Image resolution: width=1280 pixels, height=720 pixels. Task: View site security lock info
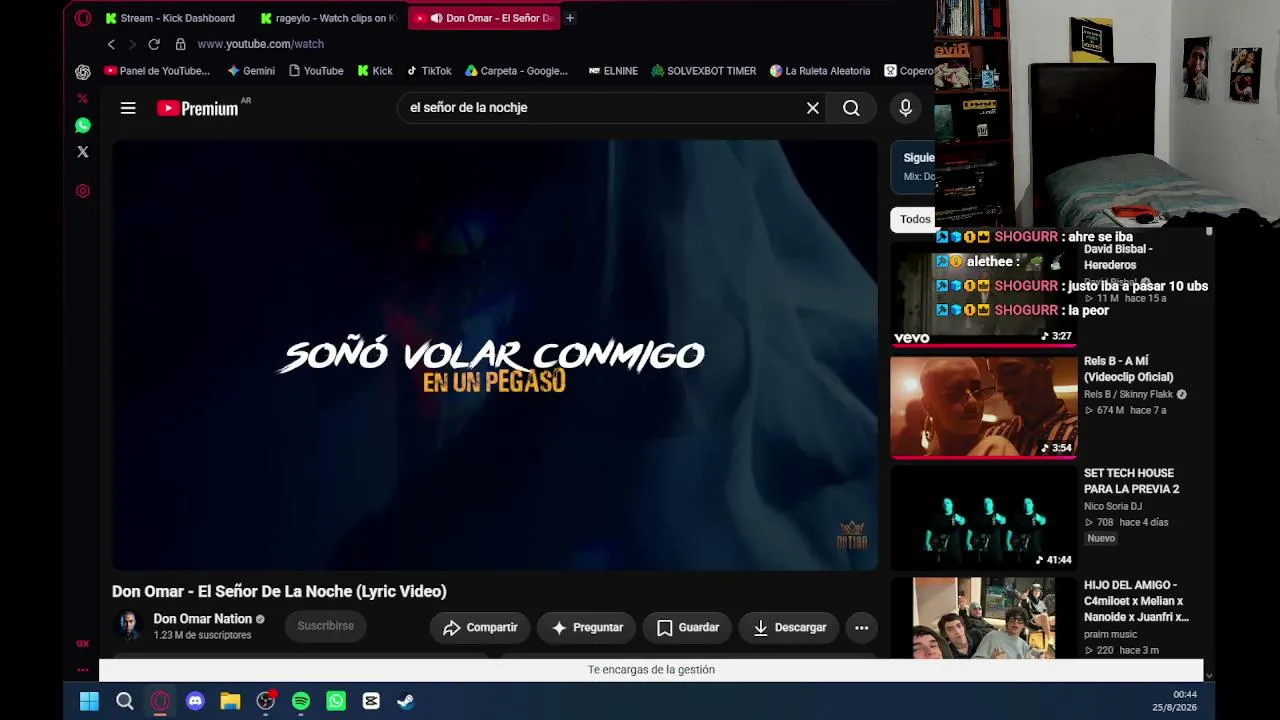(x=180, y=44)
